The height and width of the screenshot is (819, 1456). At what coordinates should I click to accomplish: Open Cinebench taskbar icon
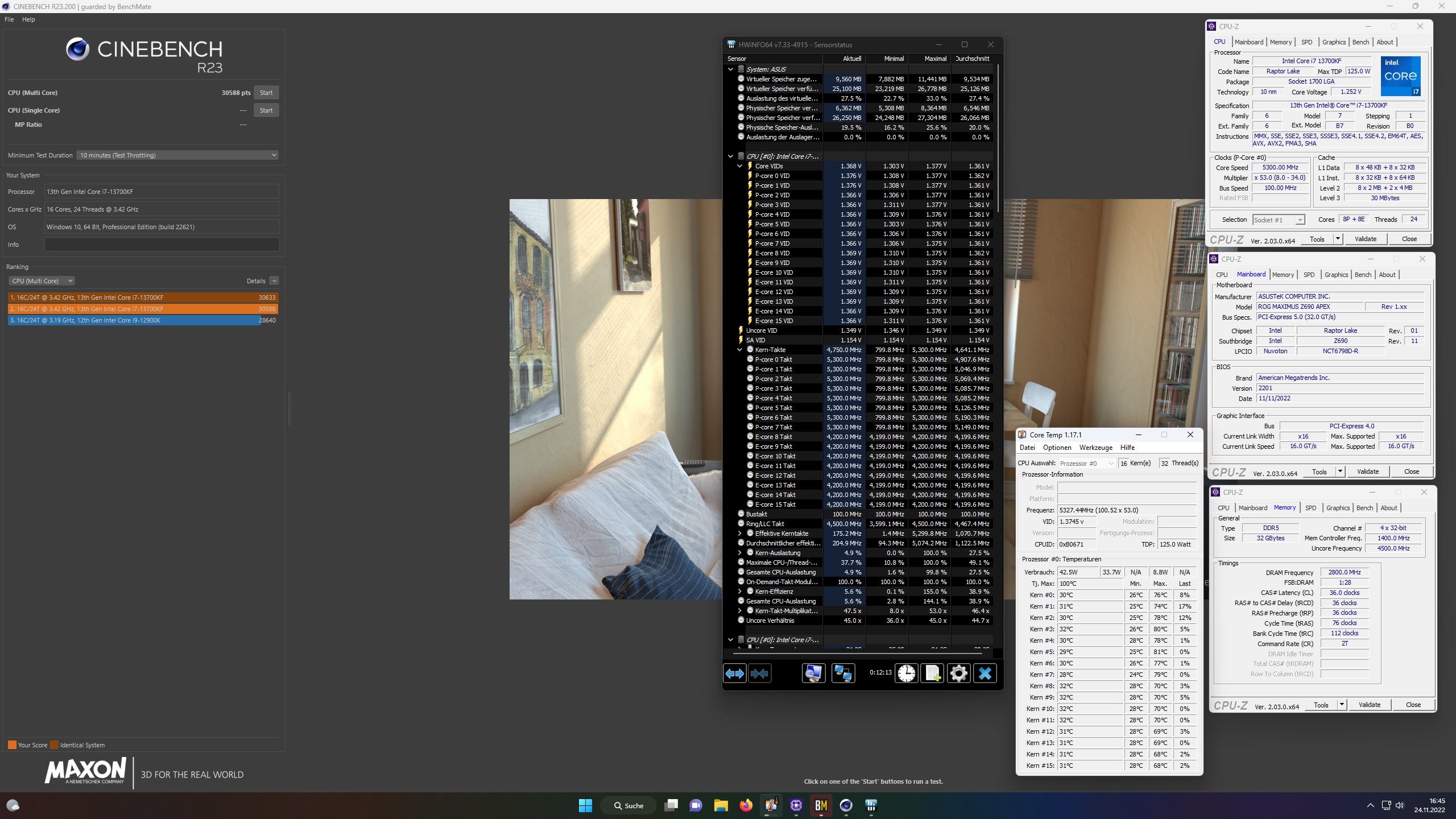(846, 805)
